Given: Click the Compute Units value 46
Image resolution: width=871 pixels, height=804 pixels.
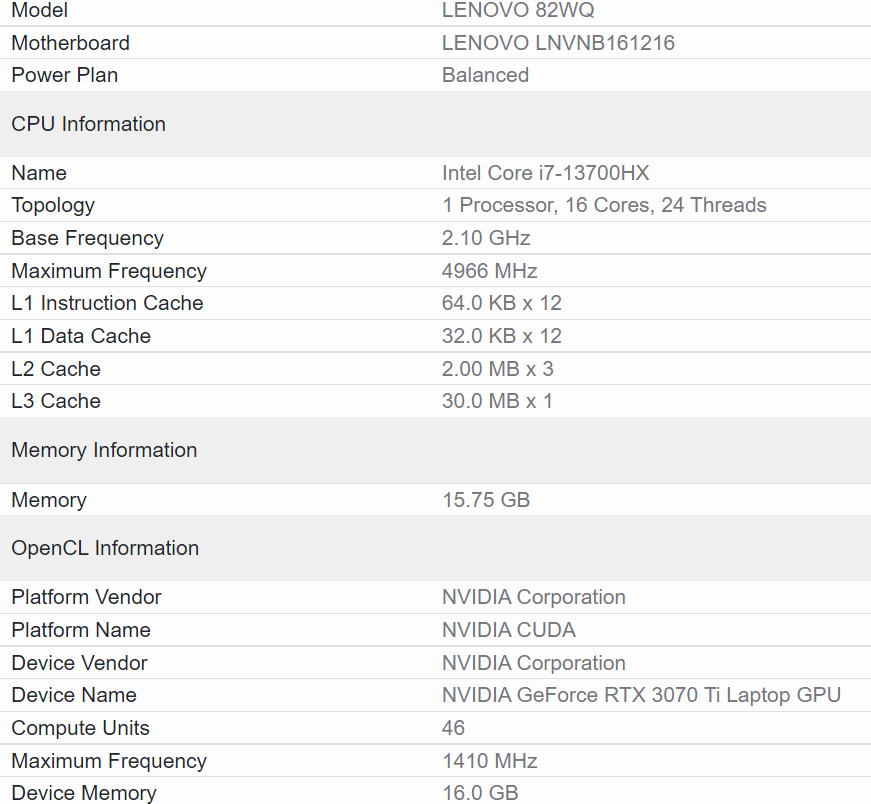Looking at the screenshot, I should tap(453, 728).
